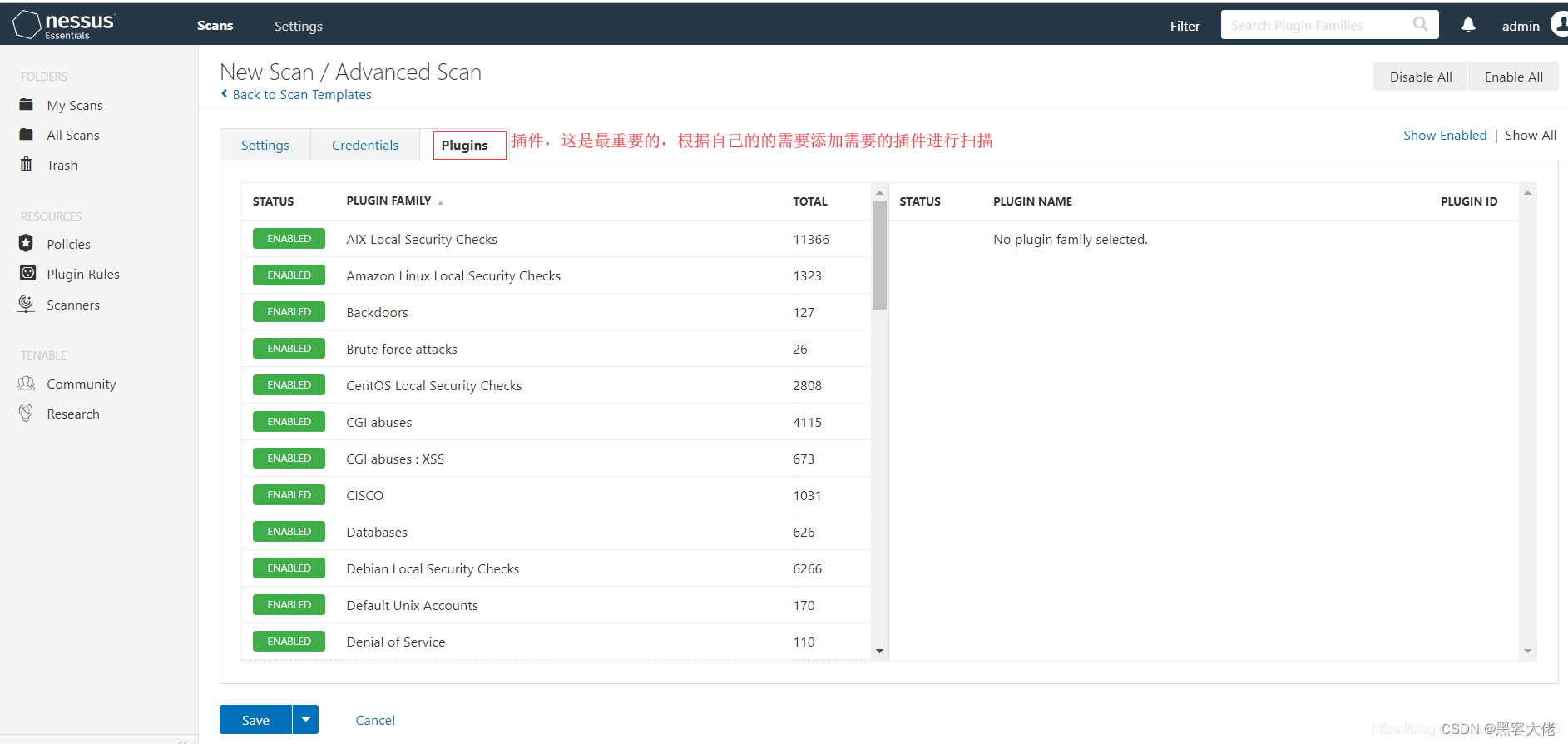This screenshot has height=744, width=1568.
Task: Select the CISCO family name
Action: pyautogui.click(x=364, y=495)
